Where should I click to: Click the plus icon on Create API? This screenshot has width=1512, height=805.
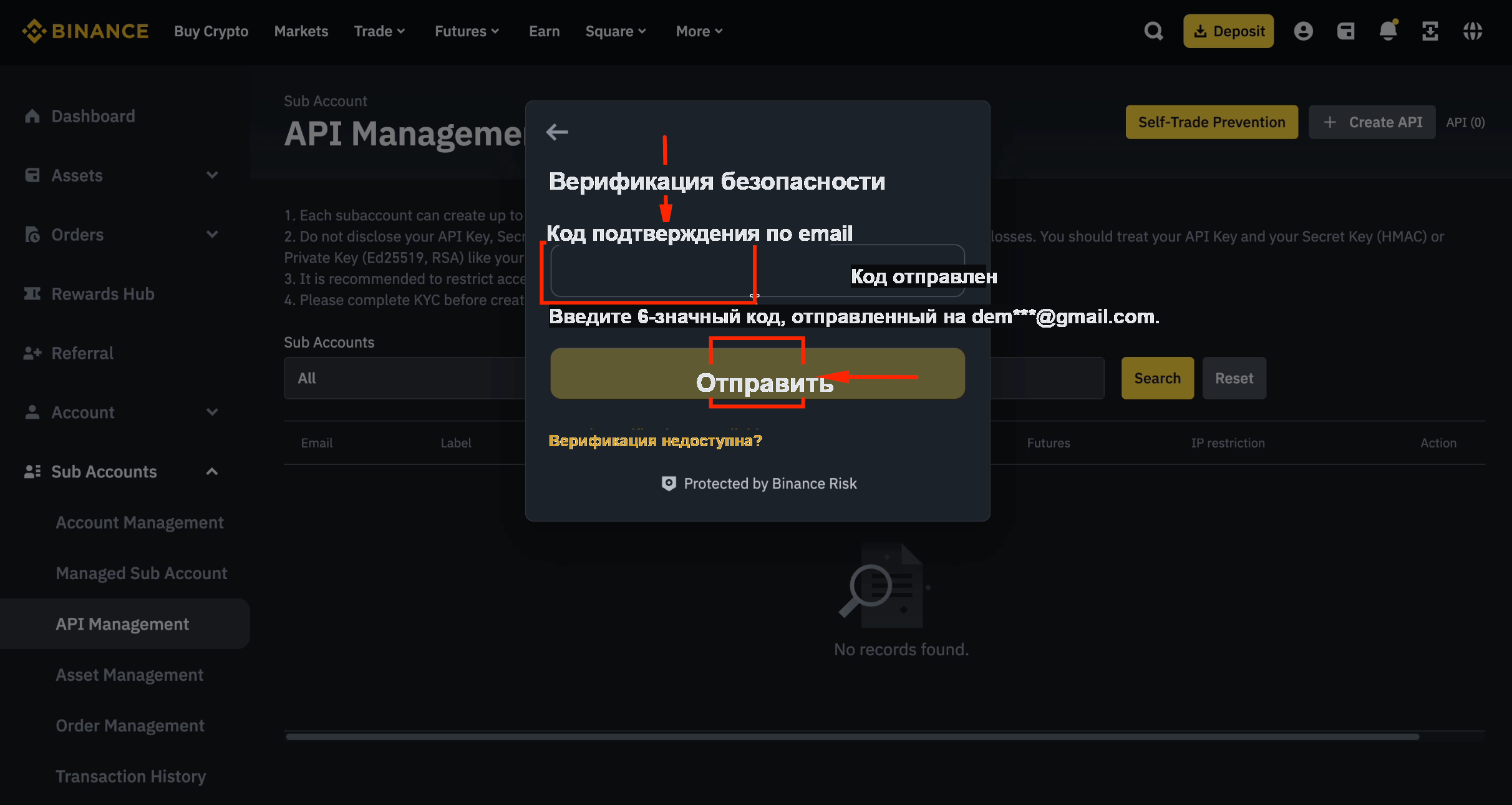1330,122
